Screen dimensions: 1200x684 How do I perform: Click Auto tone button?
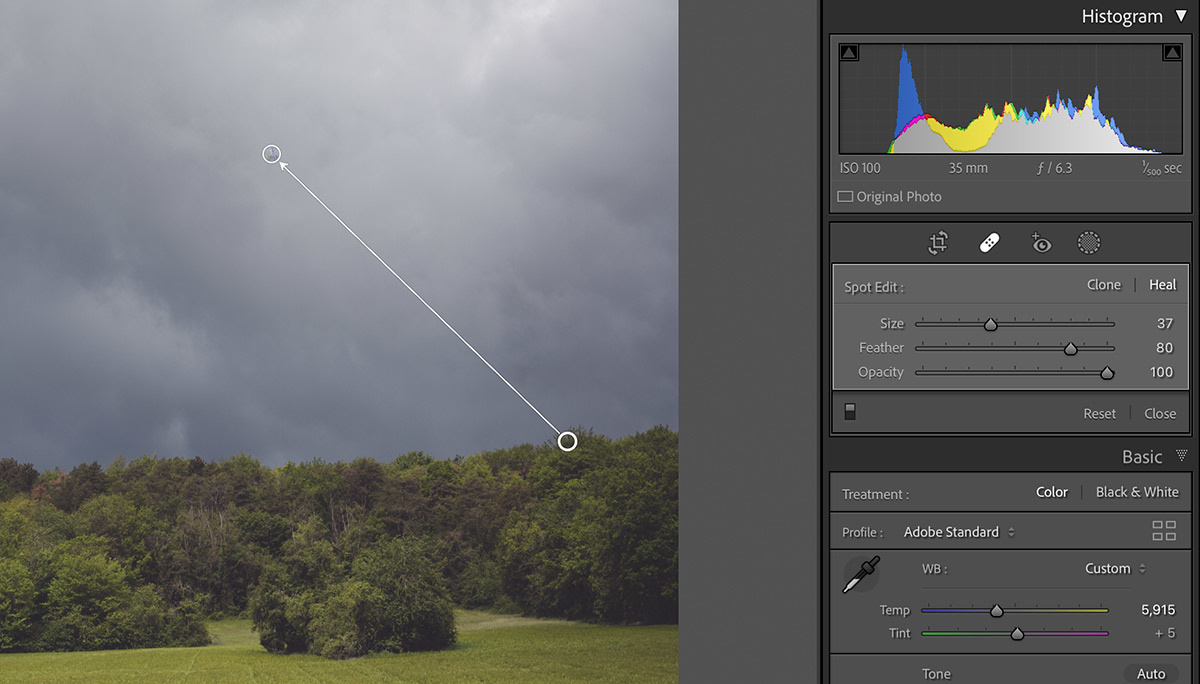tap(1151, 674)
